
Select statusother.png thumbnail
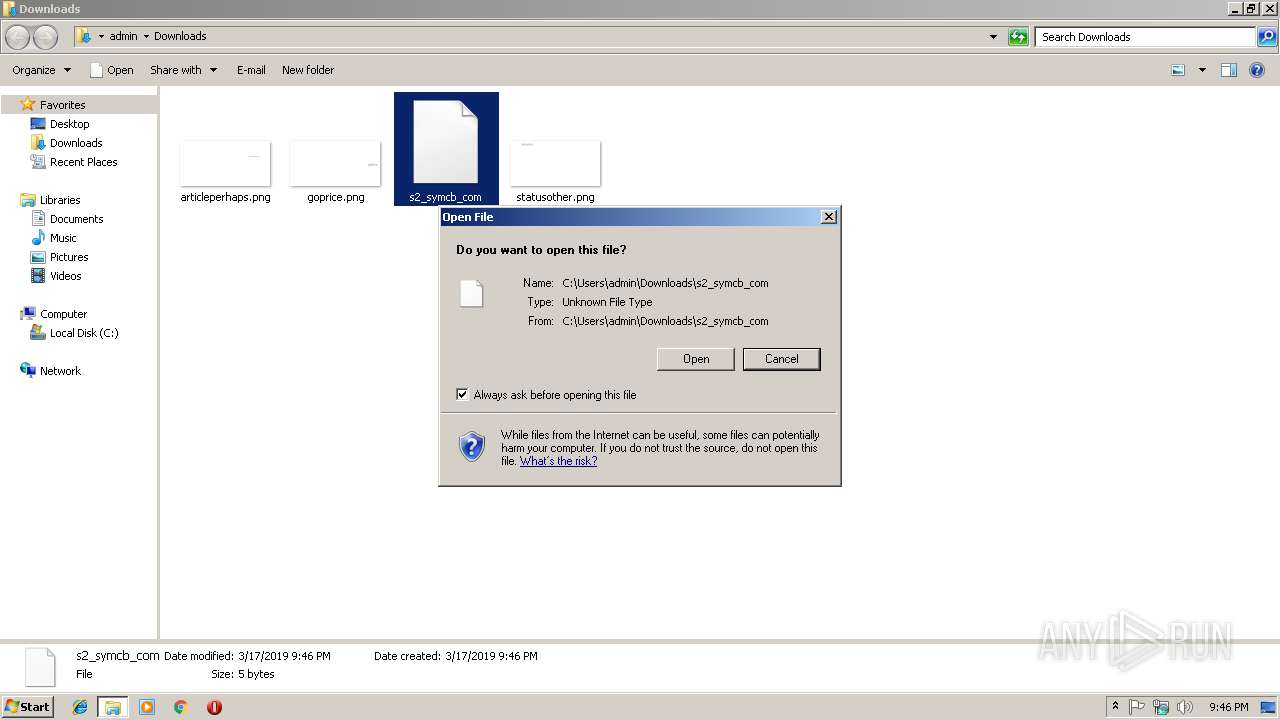pos(555,163)
